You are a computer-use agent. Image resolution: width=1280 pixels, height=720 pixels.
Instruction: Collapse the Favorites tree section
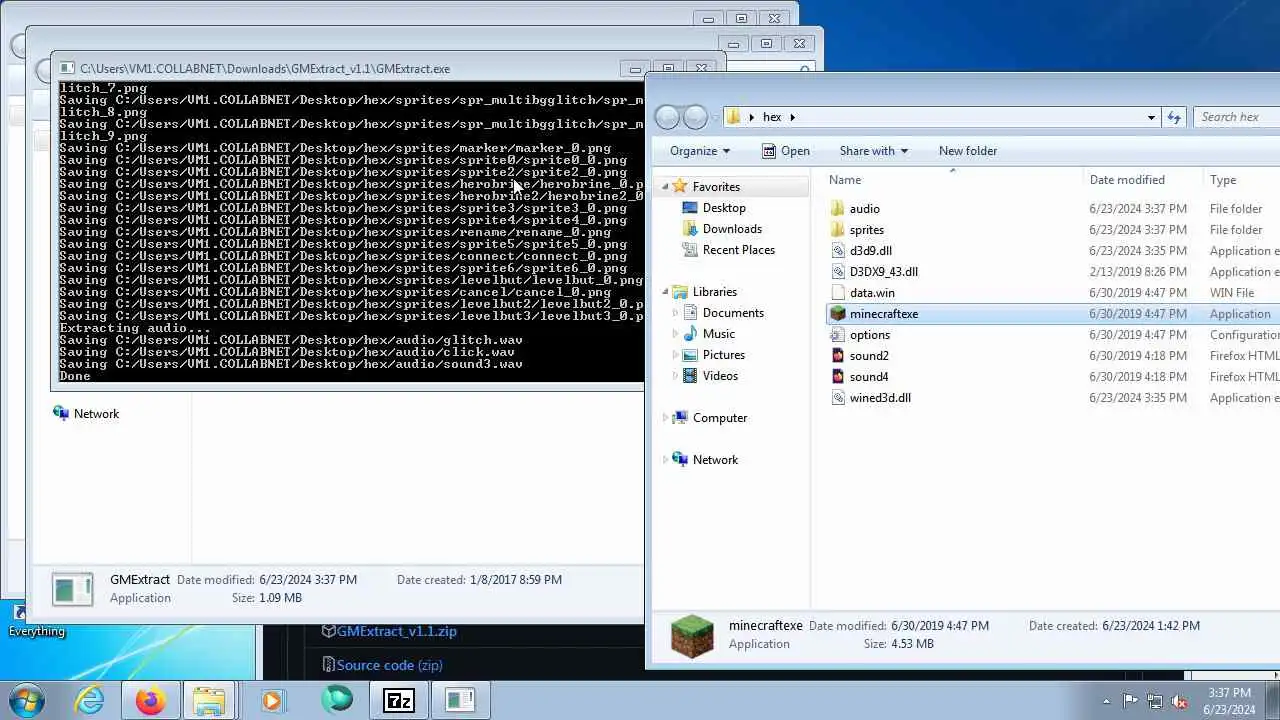(665, 187)
